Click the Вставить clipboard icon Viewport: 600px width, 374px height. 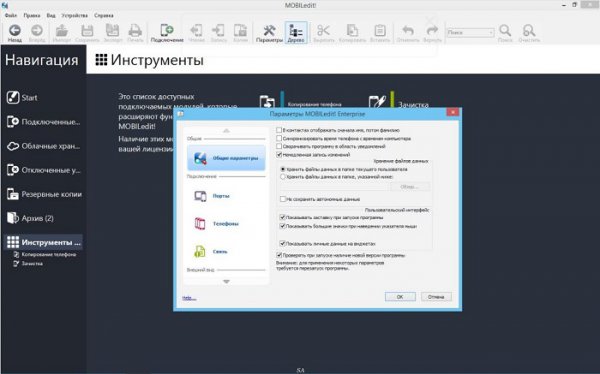click(380, 33)
